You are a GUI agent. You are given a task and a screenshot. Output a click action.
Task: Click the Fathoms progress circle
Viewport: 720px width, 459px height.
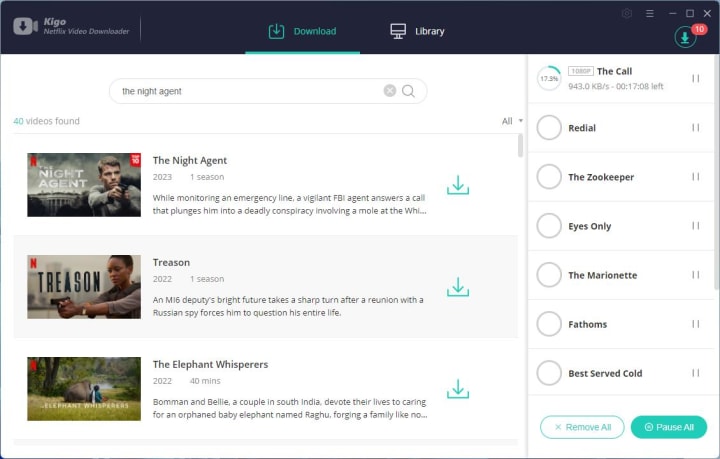[549, 324]
